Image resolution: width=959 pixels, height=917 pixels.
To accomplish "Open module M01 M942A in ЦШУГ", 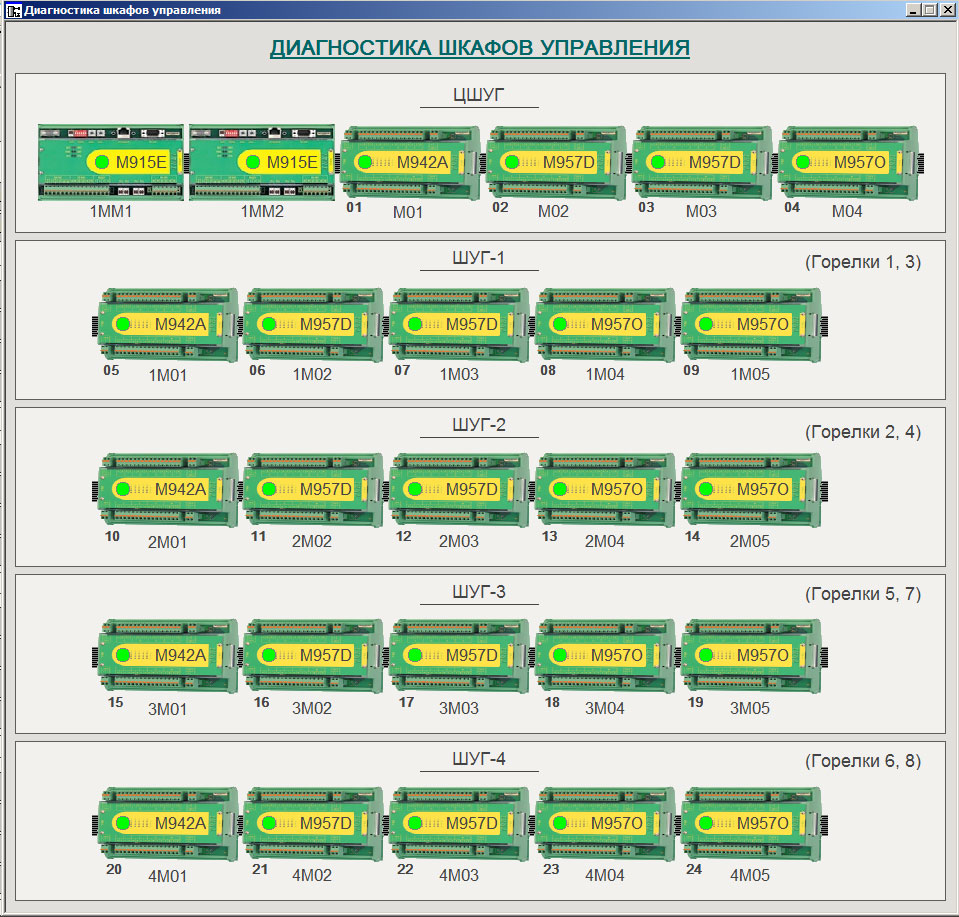I will click(x=409, y=162).
